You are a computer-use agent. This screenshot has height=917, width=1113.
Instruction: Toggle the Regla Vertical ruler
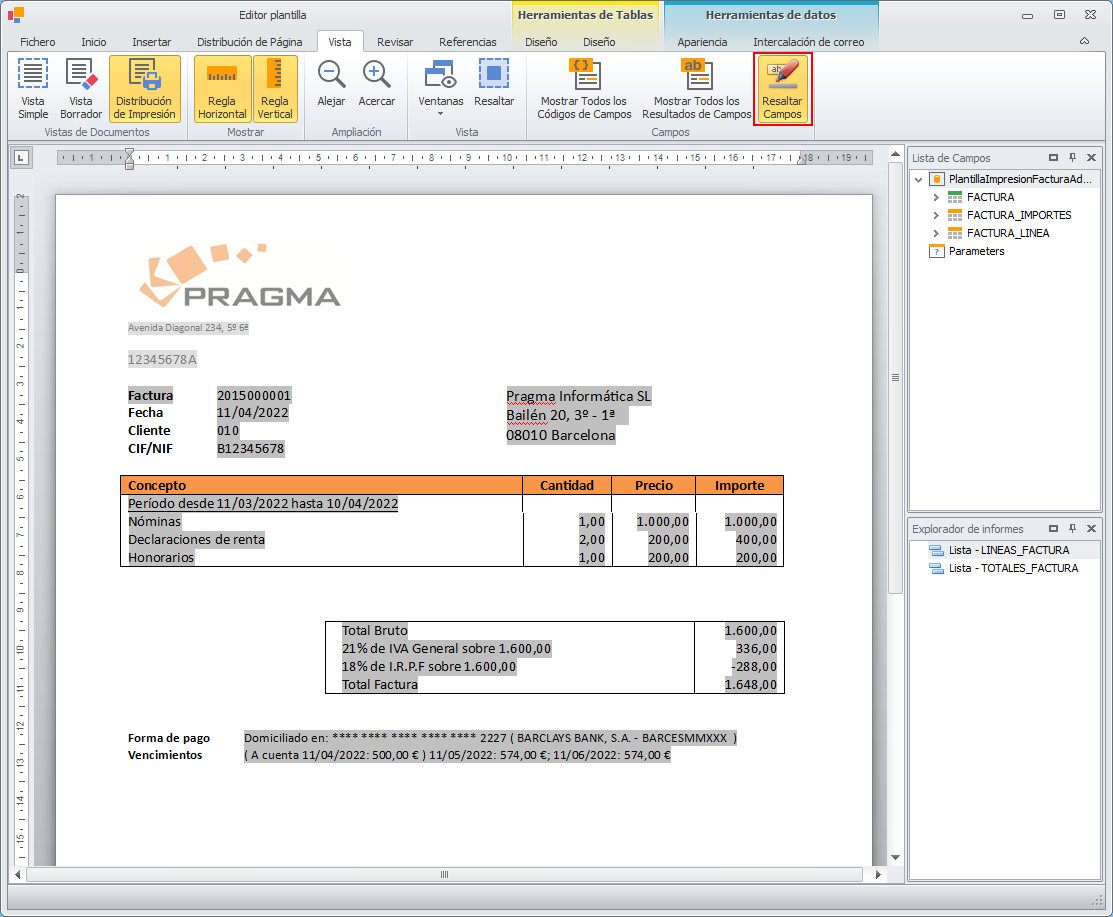[x=275, y=89]
